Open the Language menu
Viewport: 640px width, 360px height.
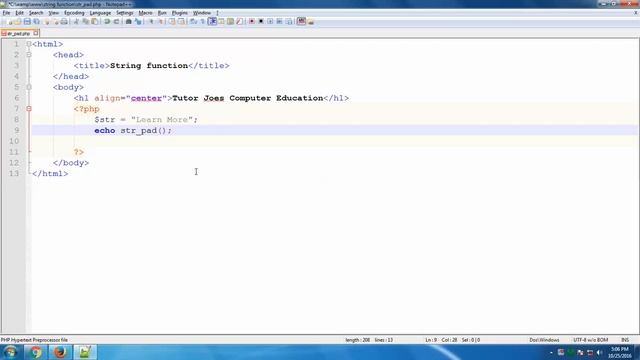point(100,13)
